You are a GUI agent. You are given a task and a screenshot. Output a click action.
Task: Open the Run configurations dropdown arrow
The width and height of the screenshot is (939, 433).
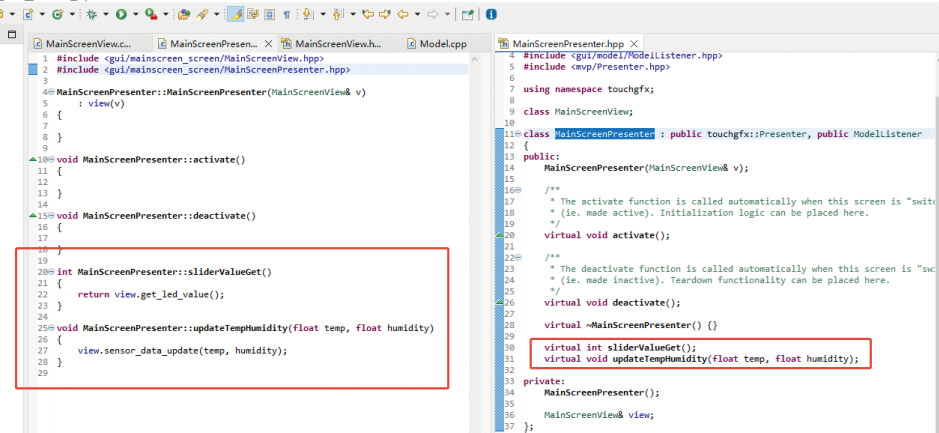pos(135,14)
